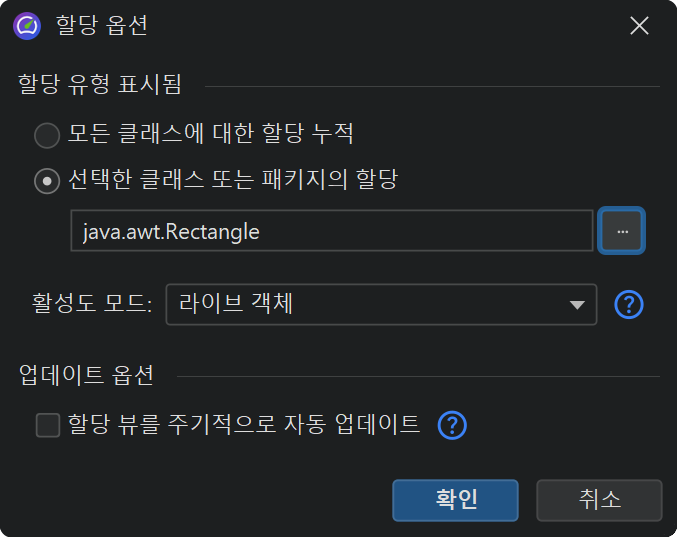Choose the 선택한 클래스 또는 패키지의 할당 radio button

click(x=47, y=182)
